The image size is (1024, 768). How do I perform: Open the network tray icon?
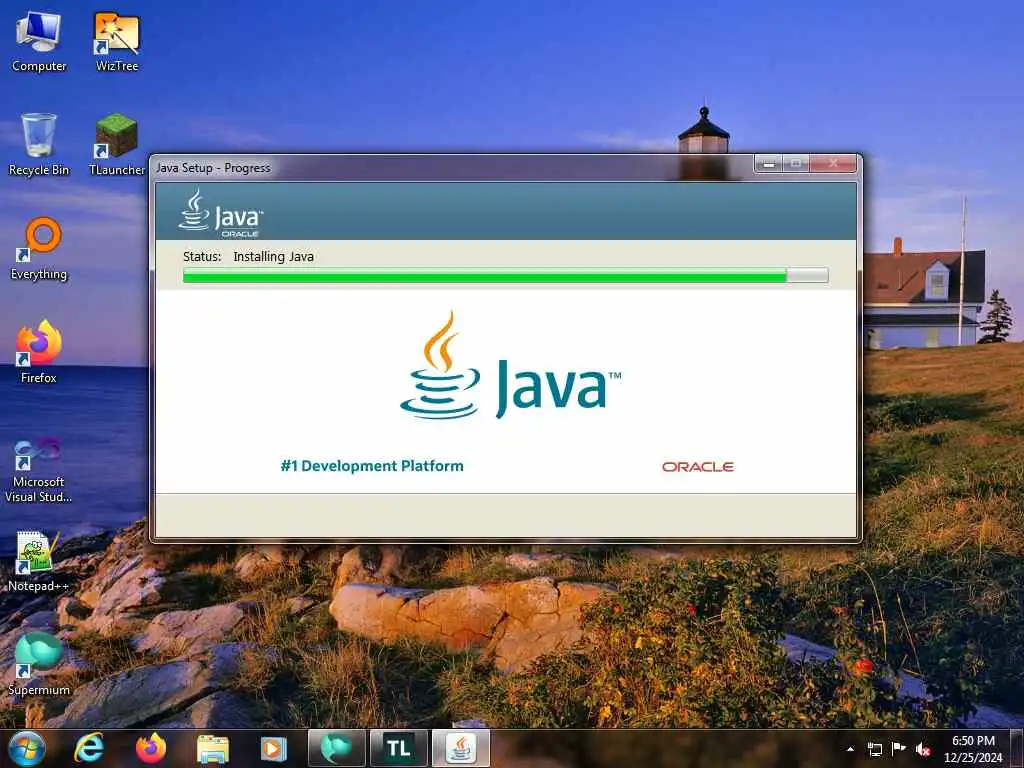tap(874, 749)
